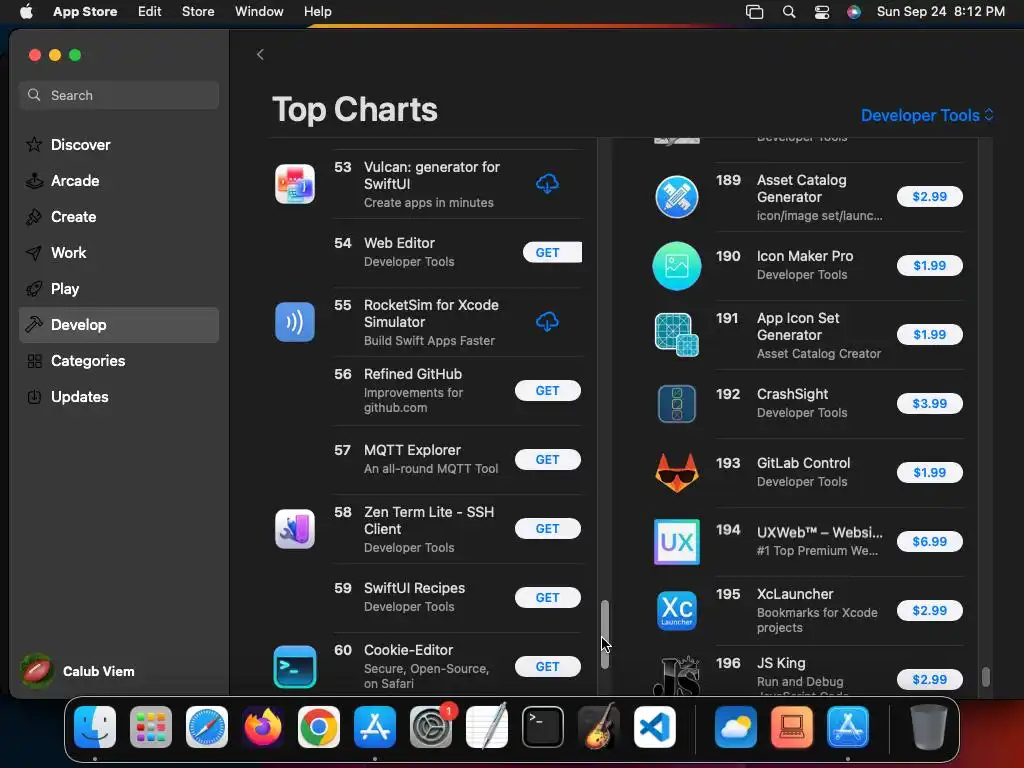Download Vulcan via its cloud icon
1024x768 pixels.
547,184
